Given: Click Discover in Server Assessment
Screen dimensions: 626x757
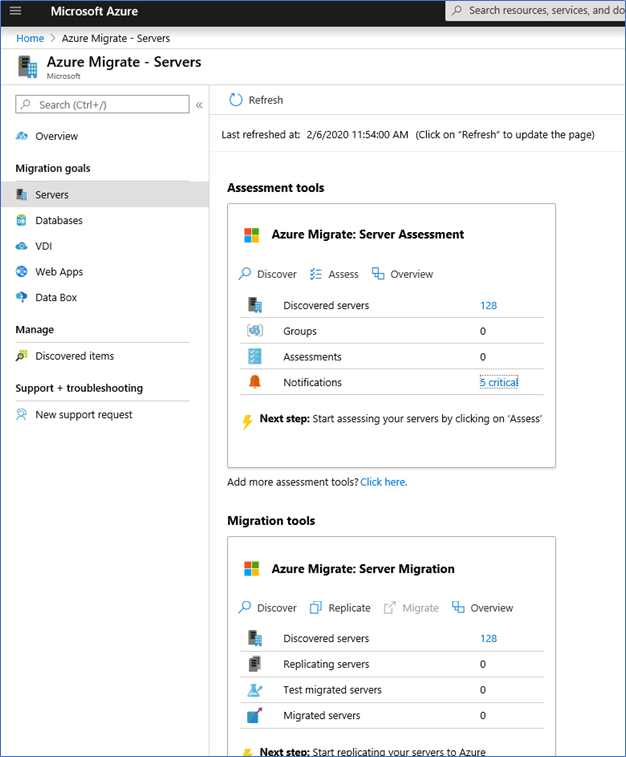Looking at the screenshot, I should 277,274.
